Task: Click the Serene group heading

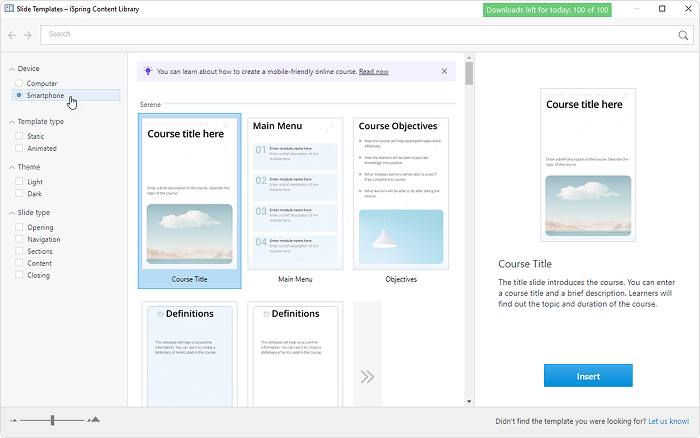Action: pos(150,104)
